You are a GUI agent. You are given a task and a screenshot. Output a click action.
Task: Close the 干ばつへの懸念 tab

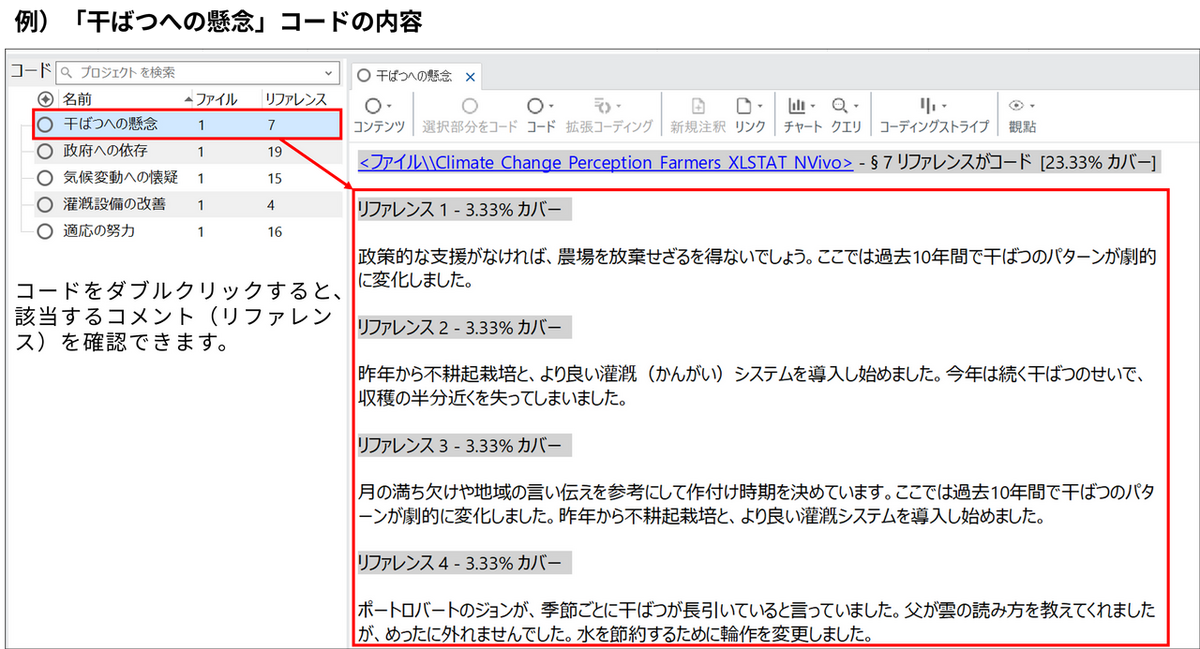[471, 76]
